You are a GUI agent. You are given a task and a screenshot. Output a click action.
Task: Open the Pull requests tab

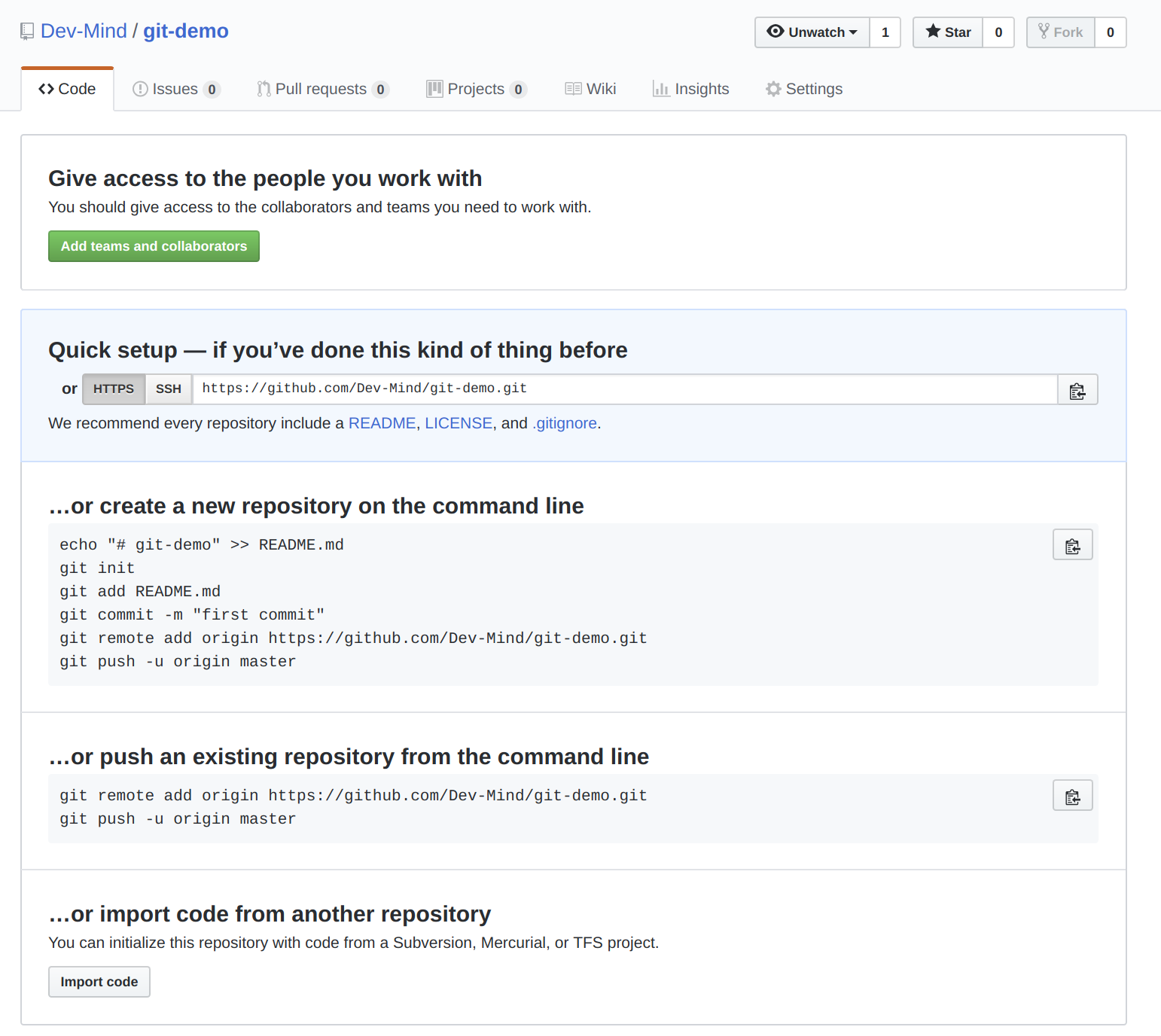coord(323,89)
